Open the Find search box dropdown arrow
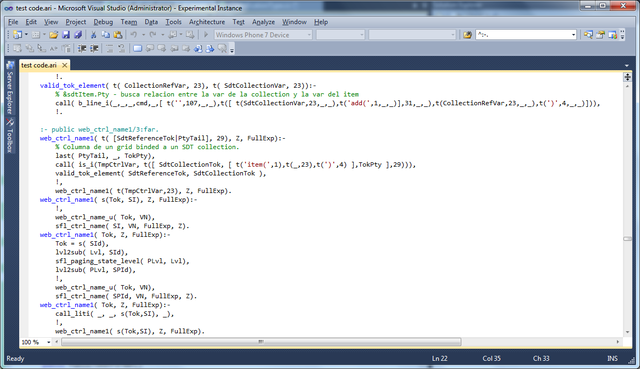640x369 pixels. 573,35
